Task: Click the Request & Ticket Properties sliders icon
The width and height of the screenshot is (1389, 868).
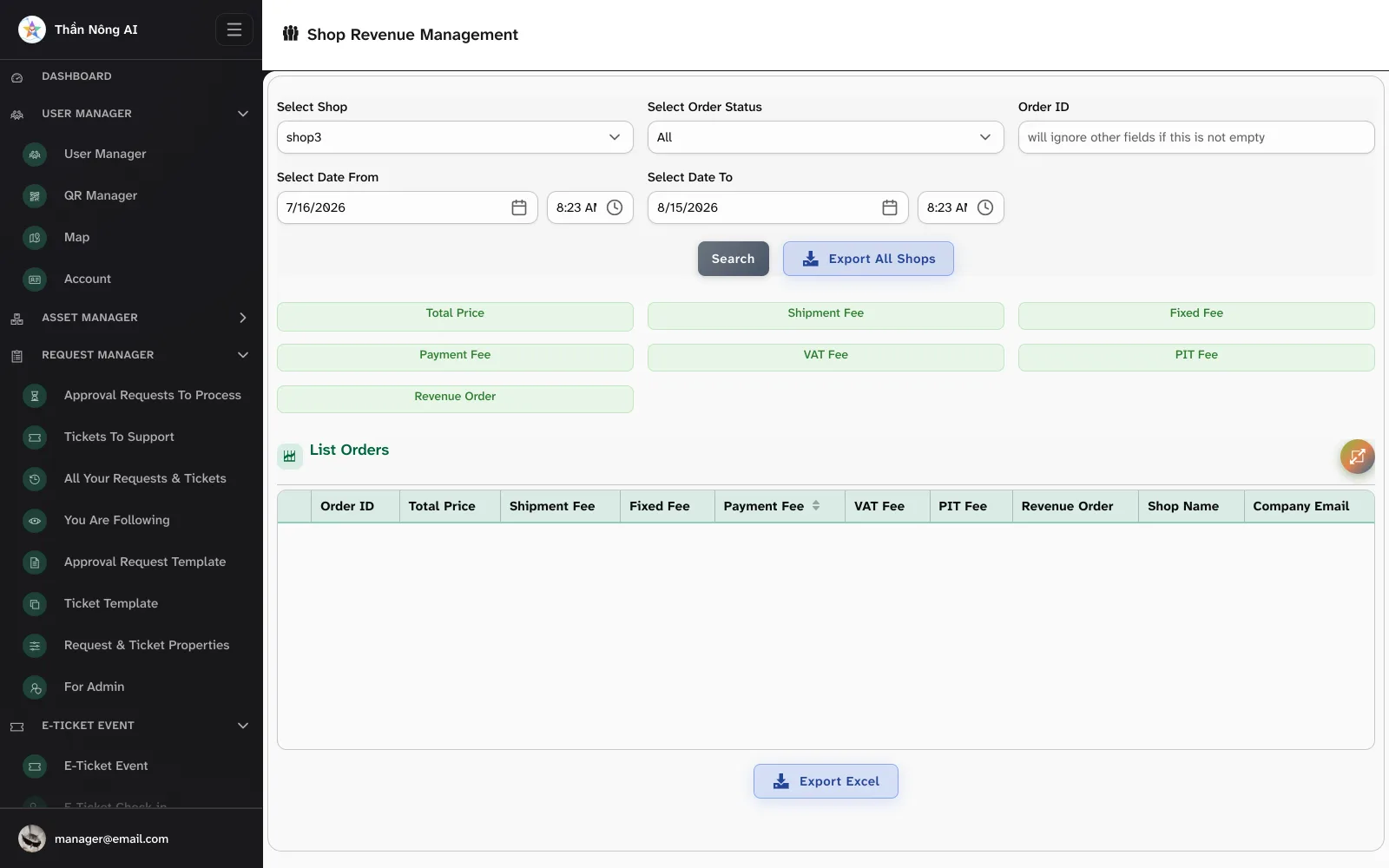Action: [35, 646]
